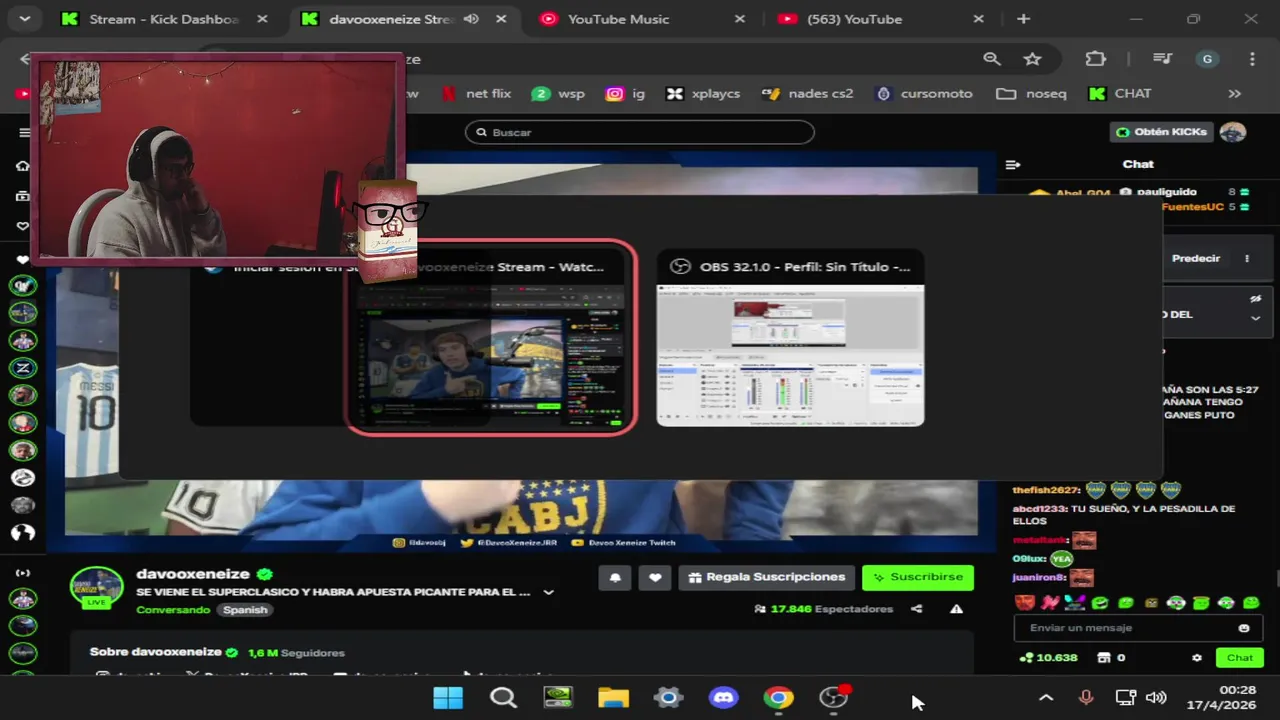Screen dimensions: 1280x720
Task: Switch to Stream - Kick Dashboard tab
Action: 164,19
